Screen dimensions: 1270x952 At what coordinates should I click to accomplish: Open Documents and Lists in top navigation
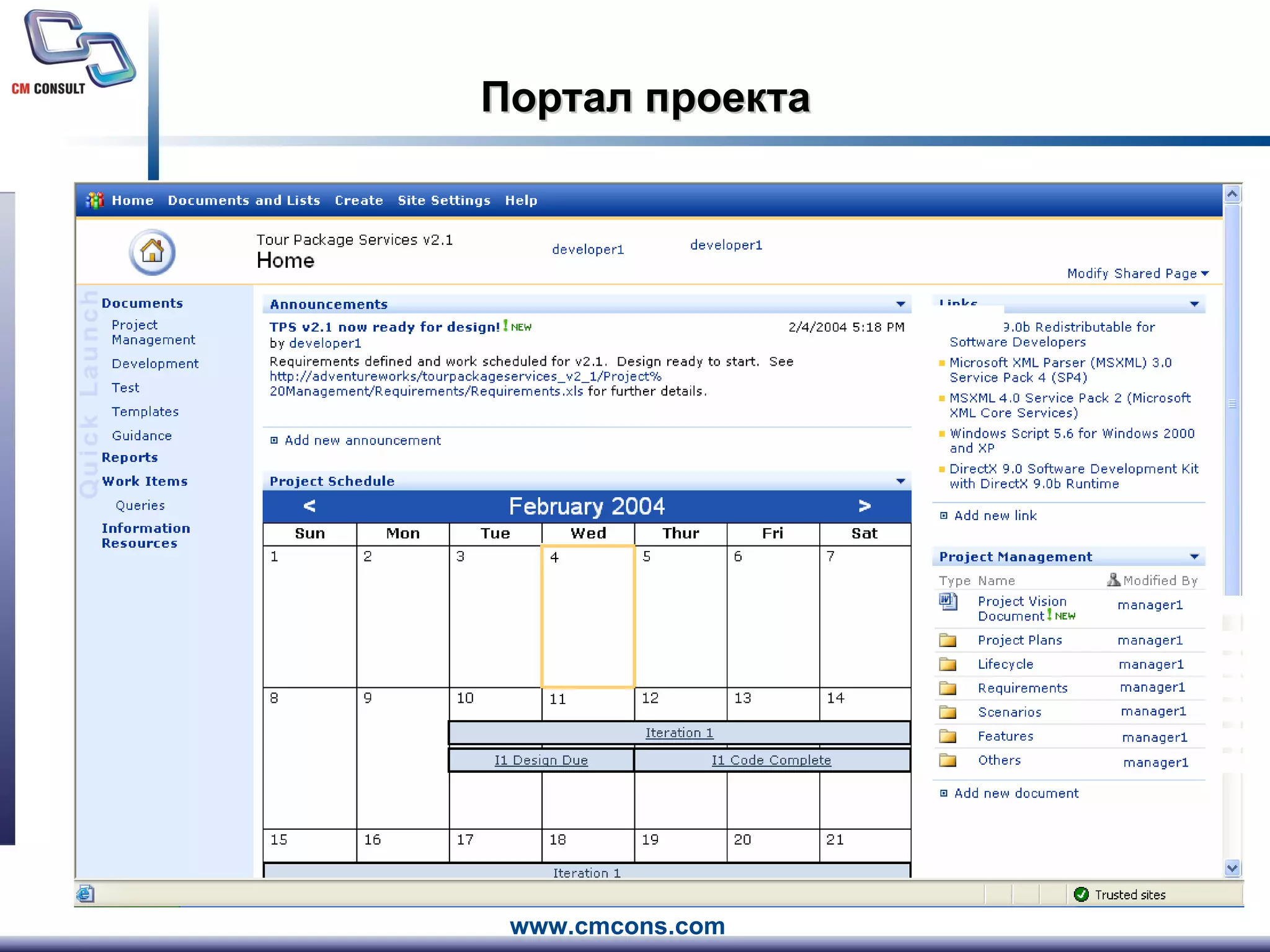(x=244, y=200)
